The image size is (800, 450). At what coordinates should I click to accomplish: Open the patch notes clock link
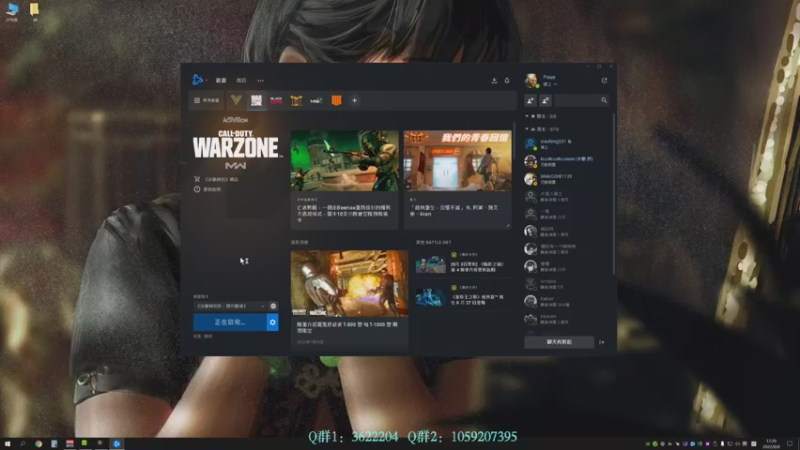pos(208,189)
